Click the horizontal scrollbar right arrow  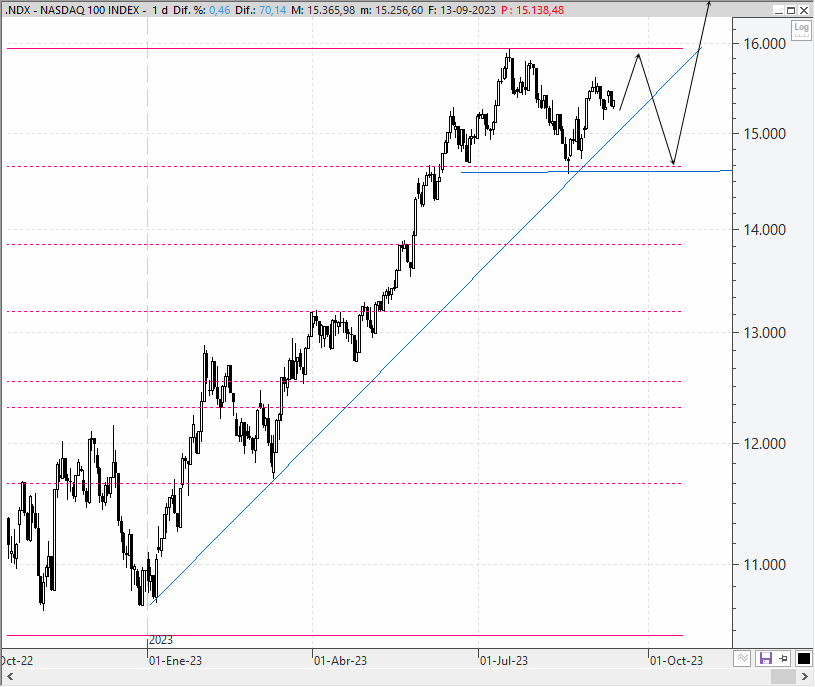click(x=805, y=677)
